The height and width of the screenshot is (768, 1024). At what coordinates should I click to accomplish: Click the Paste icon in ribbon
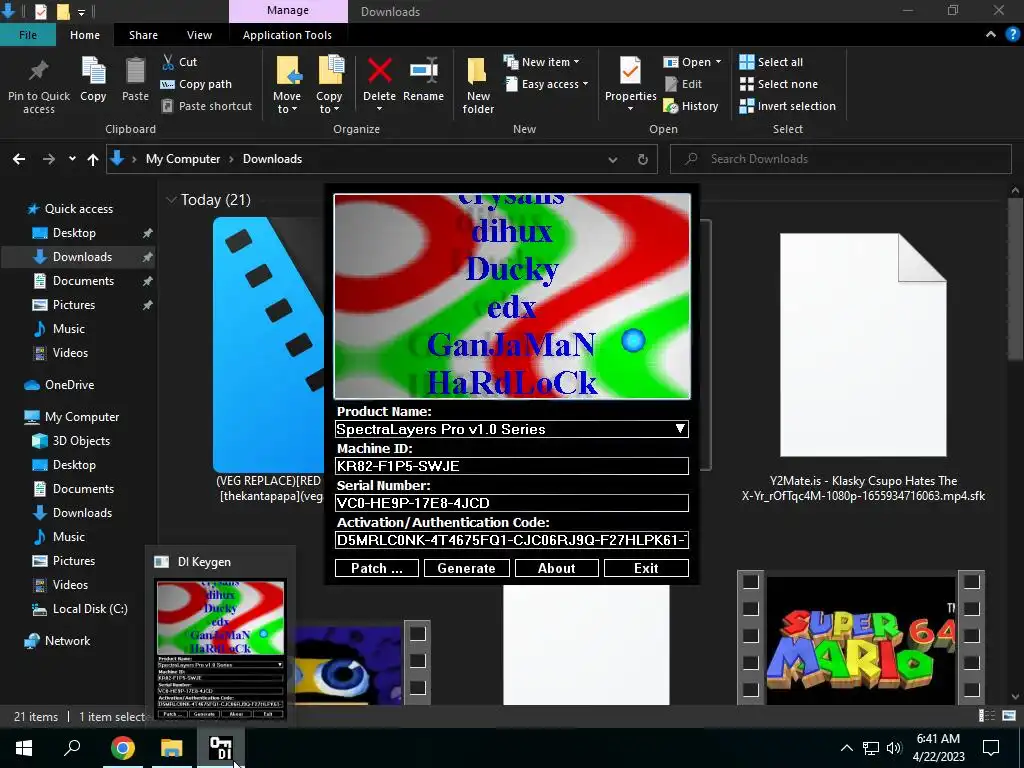point(135,71)
